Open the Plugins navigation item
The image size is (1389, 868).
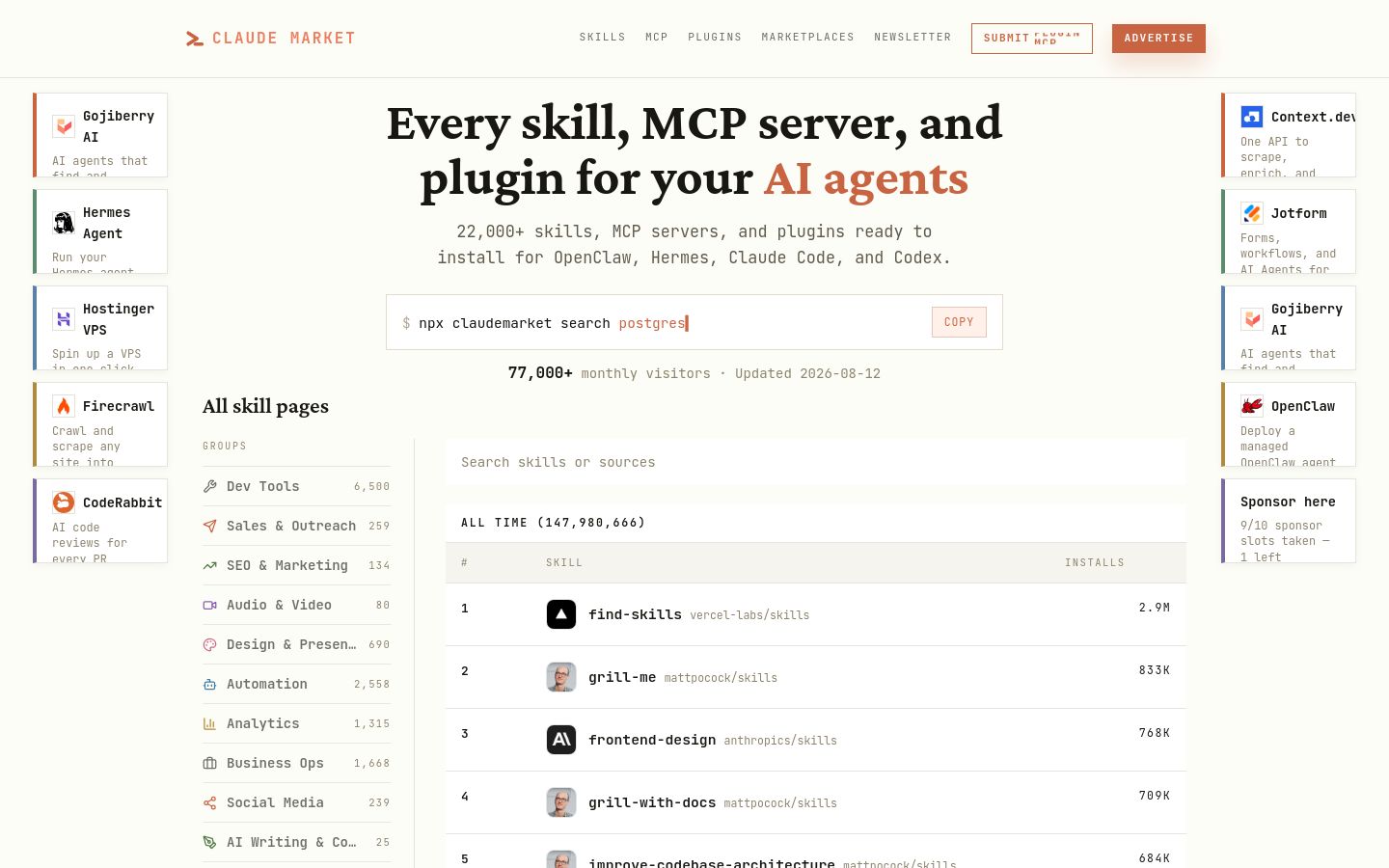click(715, 38)
